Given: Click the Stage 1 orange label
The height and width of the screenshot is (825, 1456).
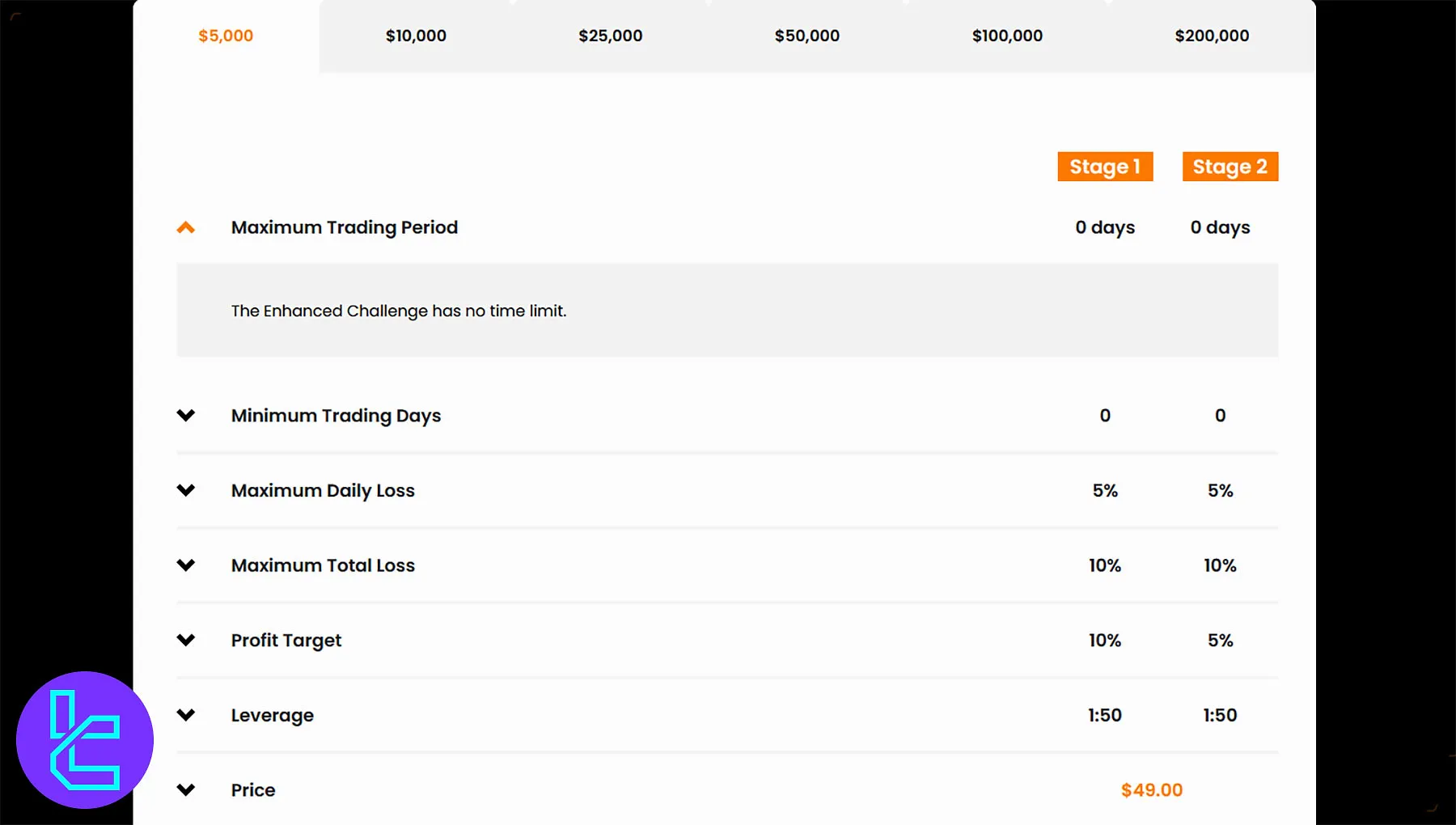Looking at the screenshot, I should click(1105, 167).
